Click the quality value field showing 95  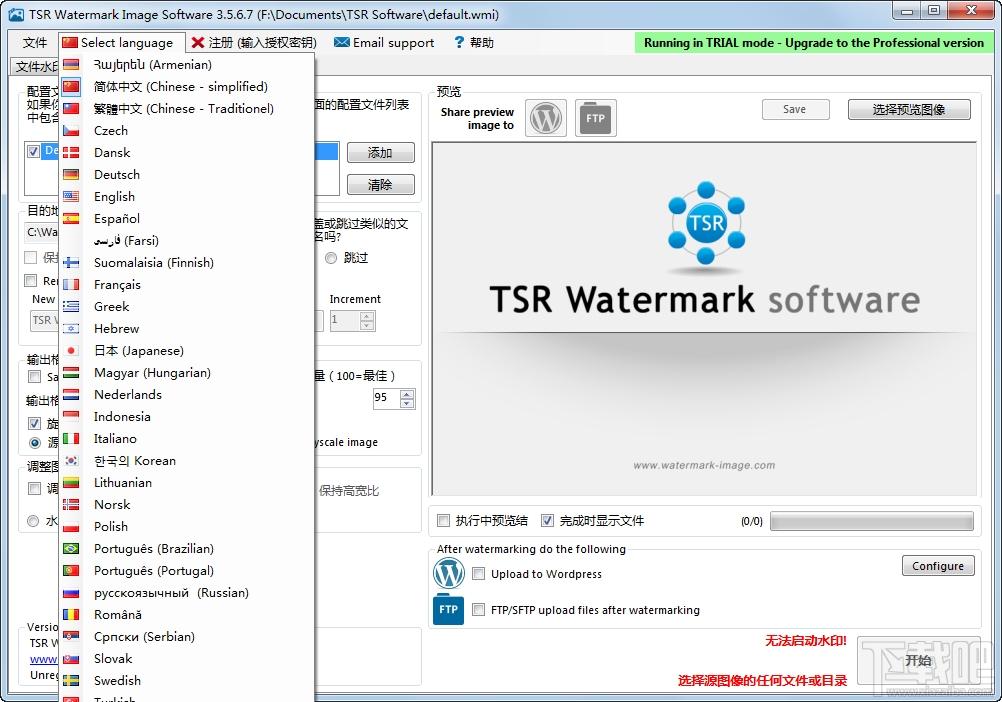pyautogui.click(x=386, y=398)
